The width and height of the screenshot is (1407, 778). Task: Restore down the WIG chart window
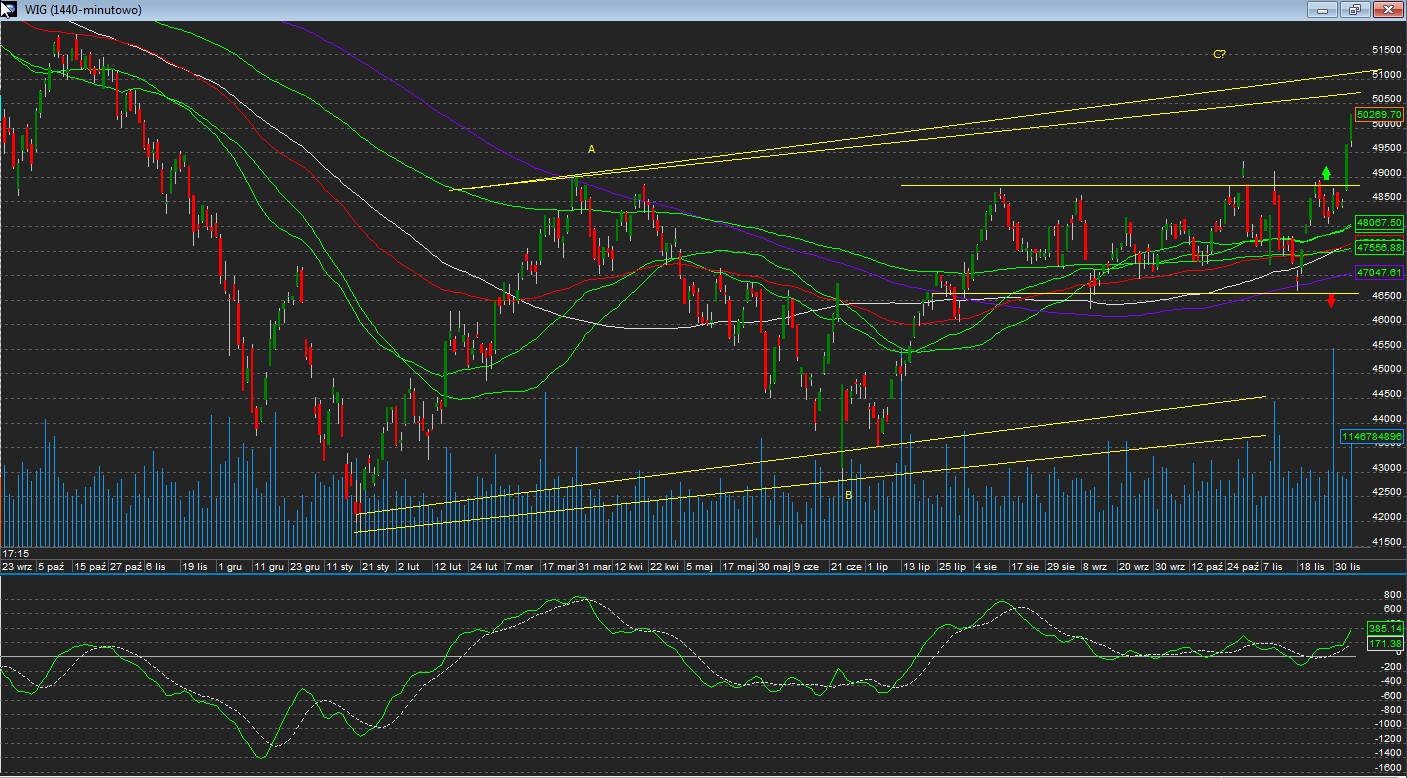click(x=1354, y=9)
